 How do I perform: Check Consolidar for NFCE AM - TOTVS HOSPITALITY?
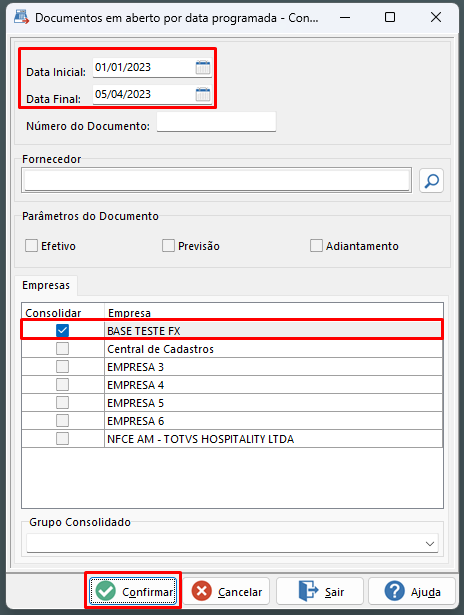point(62,439)
